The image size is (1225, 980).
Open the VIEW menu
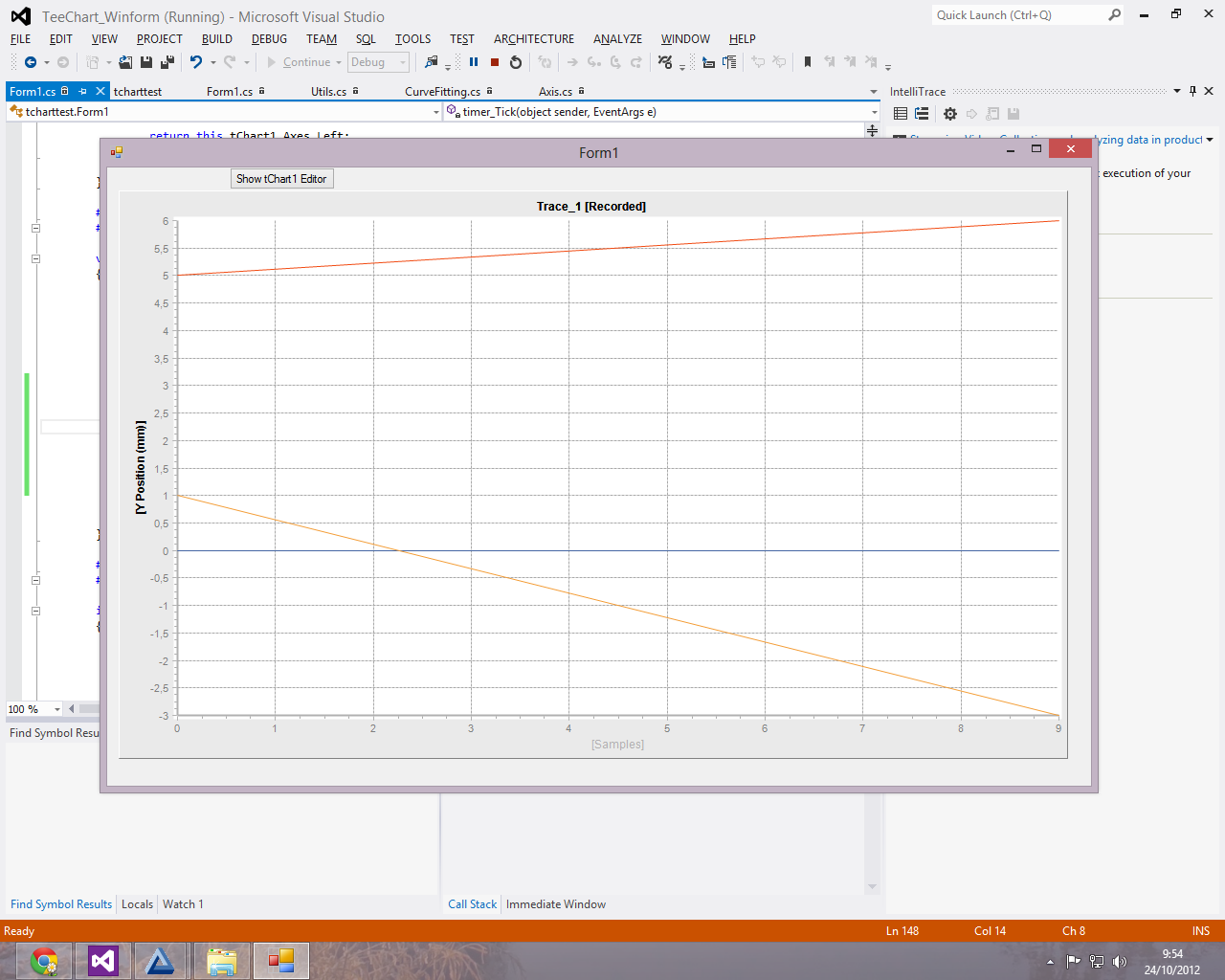[104, 39]
